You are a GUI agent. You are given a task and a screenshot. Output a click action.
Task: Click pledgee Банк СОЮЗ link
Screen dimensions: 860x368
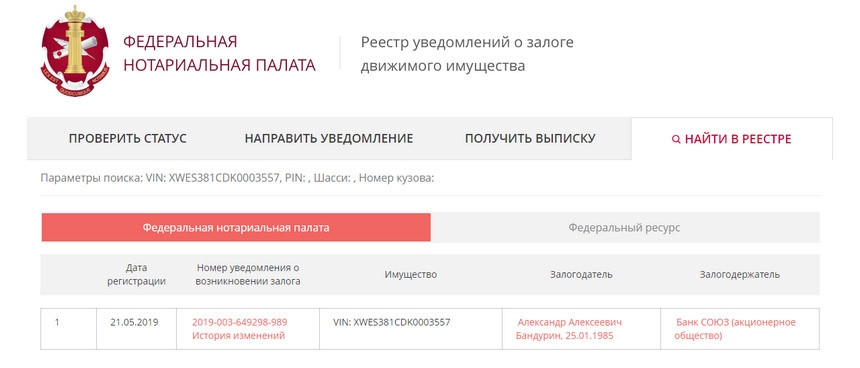[735, 329]
